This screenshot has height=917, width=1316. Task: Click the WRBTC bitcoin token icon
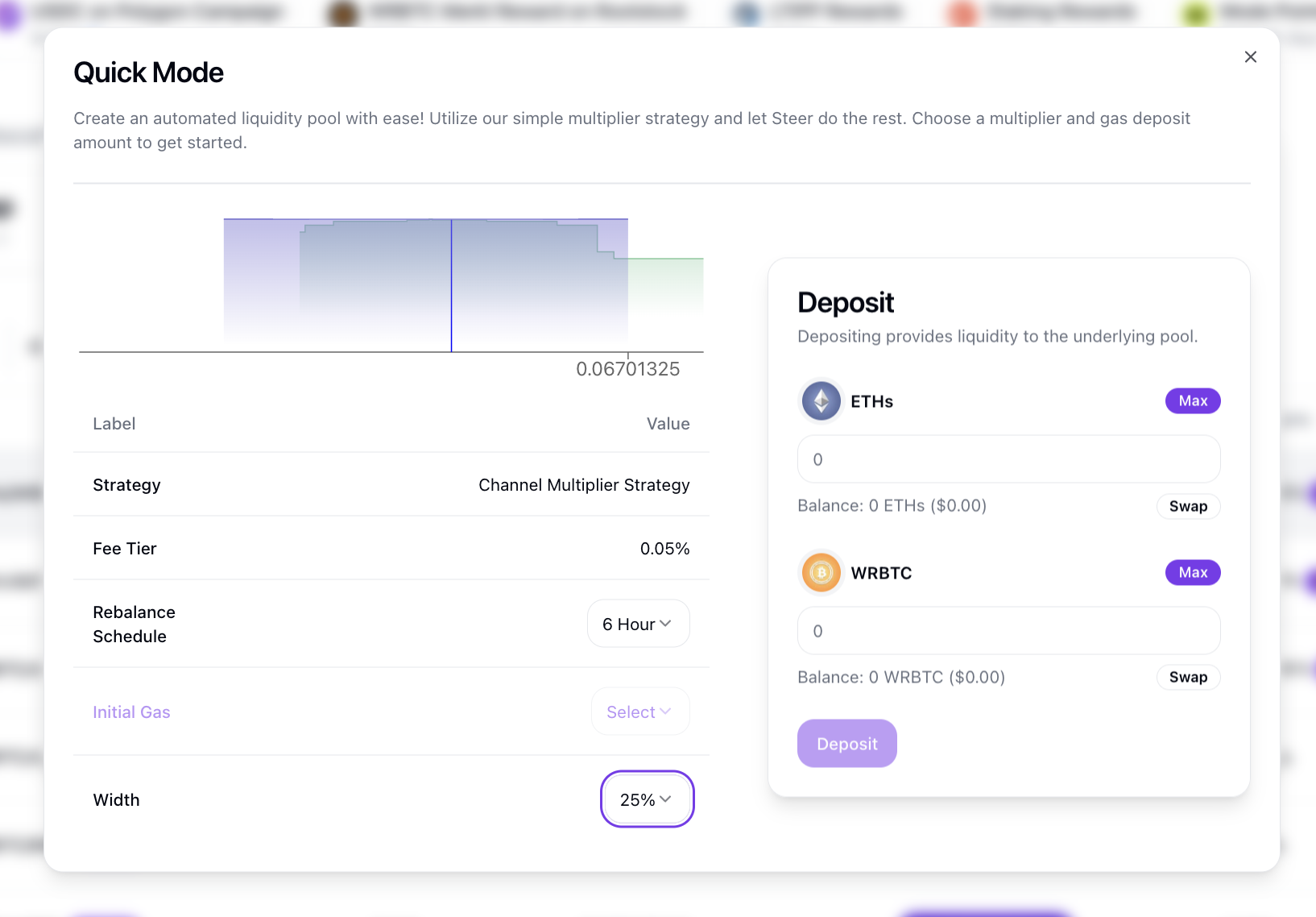tap(821, 573)
